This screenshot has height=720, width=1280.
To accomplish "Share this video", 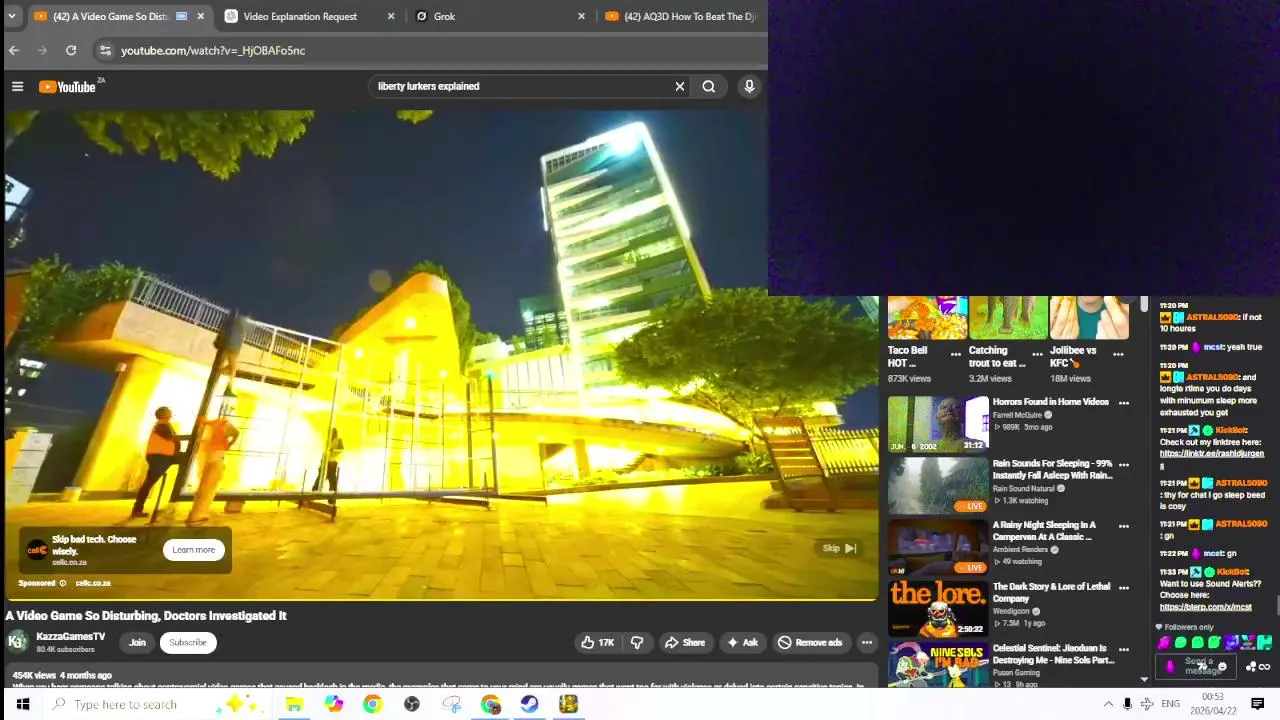I will pyautogui.click(x=685, y=642).
